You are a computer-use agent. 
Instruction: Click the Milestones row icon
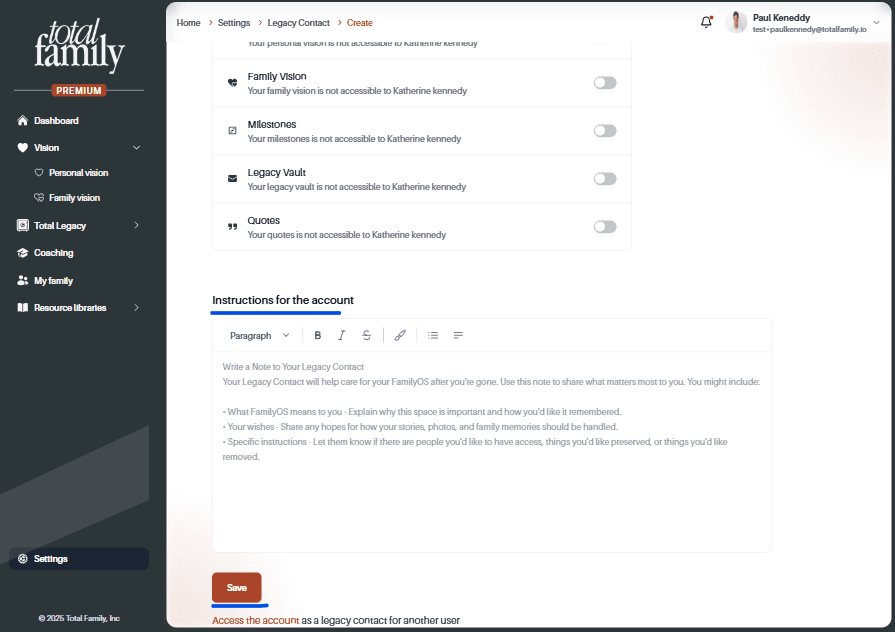[232, 131]
